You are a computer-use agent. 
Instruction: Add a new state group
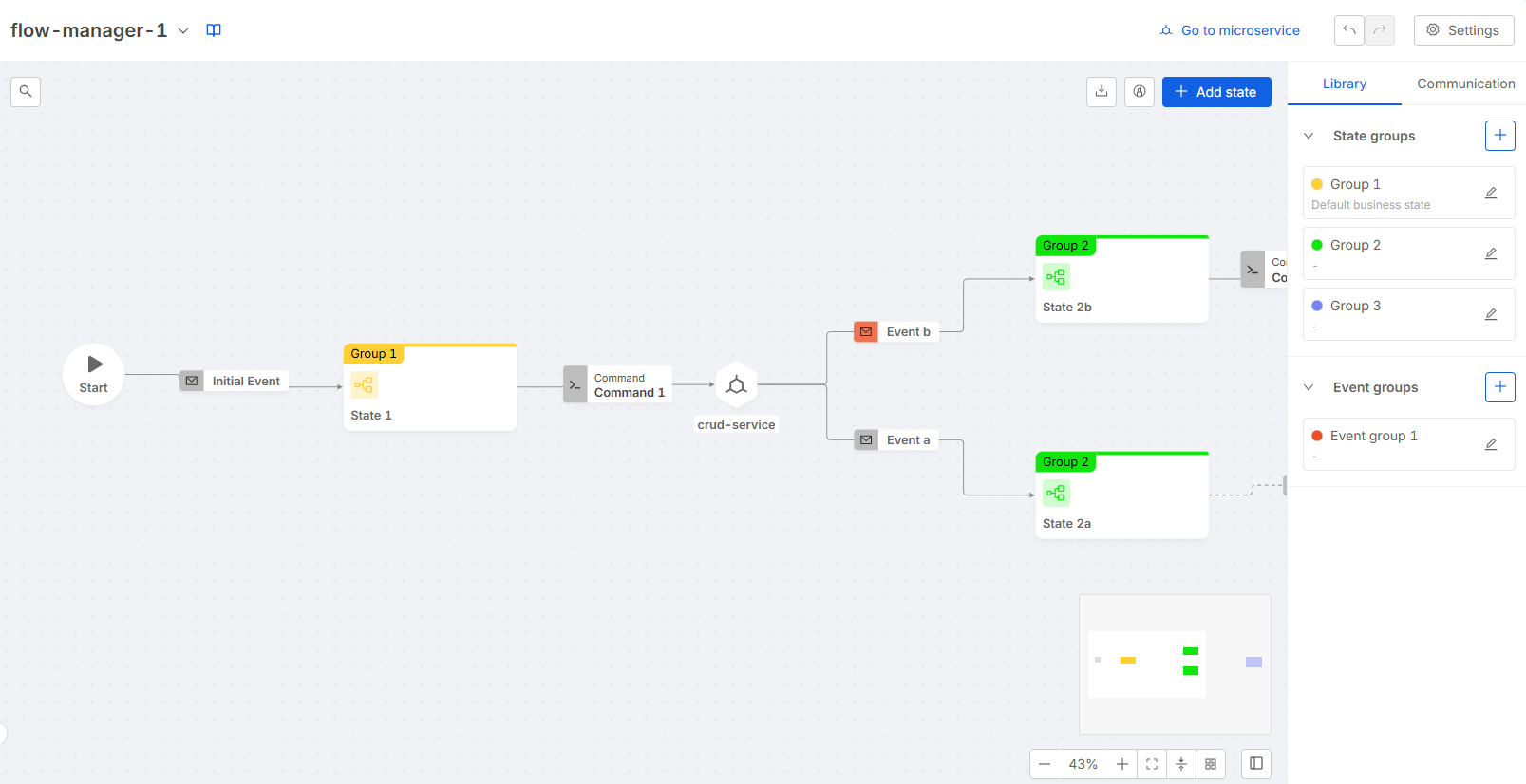(1499, 136)
